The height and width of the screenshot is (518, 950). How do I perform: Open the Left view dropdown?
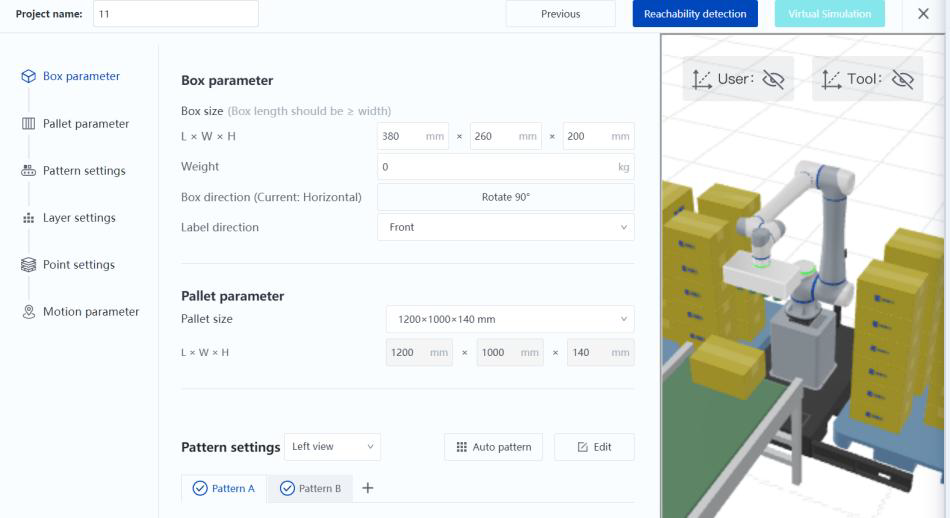click(x=332, y=447)
